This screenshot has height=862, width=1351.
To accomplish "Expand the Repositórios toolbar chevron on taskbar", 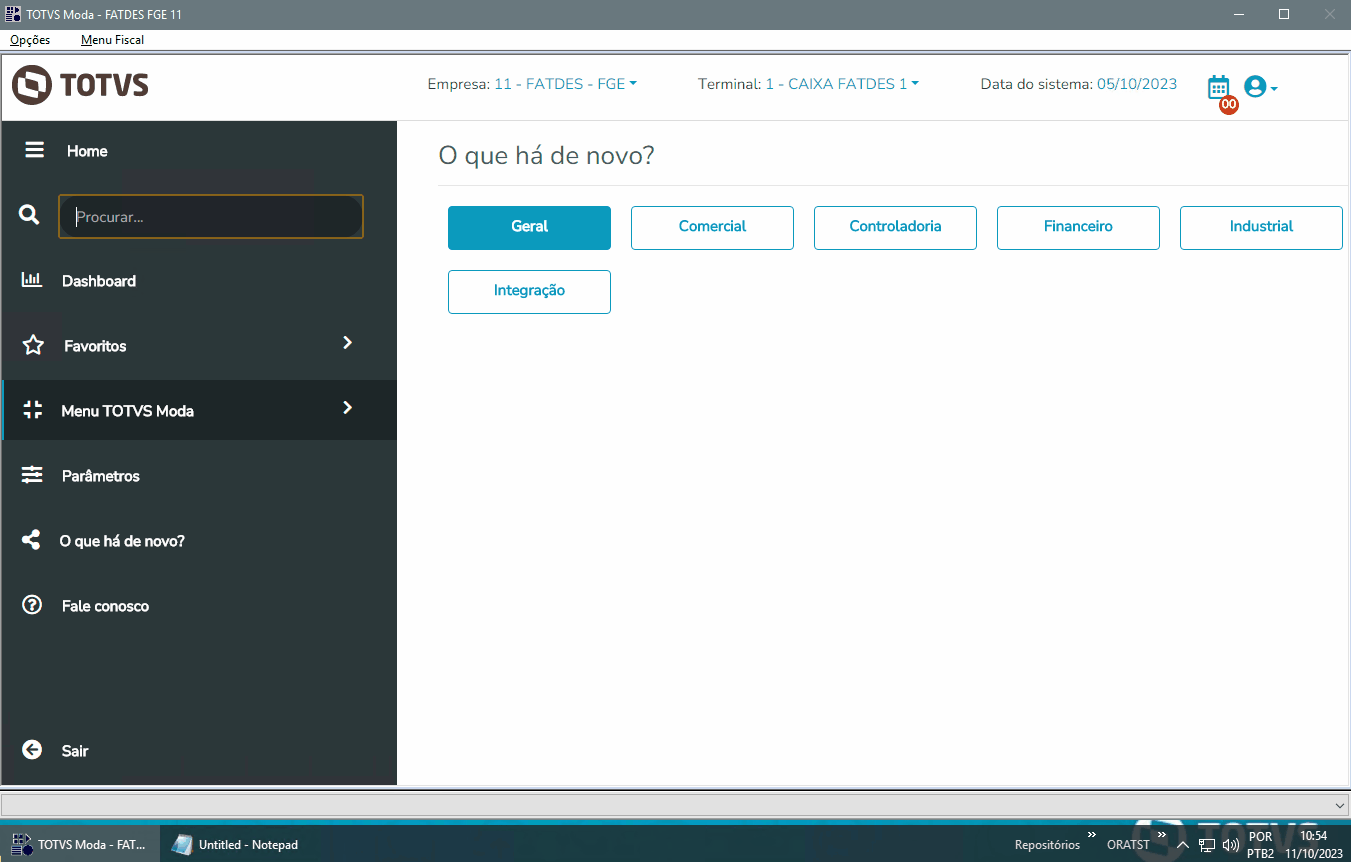I will pyautogui.click(x=1092, y=834).
